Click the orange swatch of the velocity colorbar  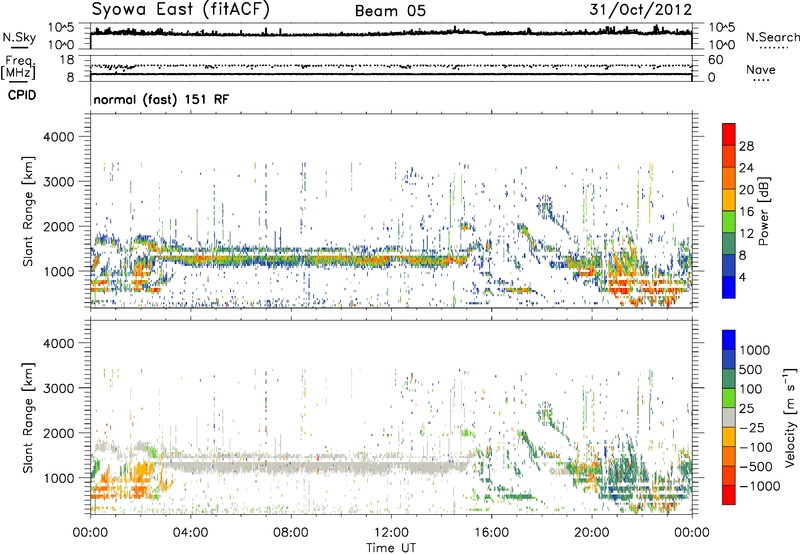(x=729, y=456)
